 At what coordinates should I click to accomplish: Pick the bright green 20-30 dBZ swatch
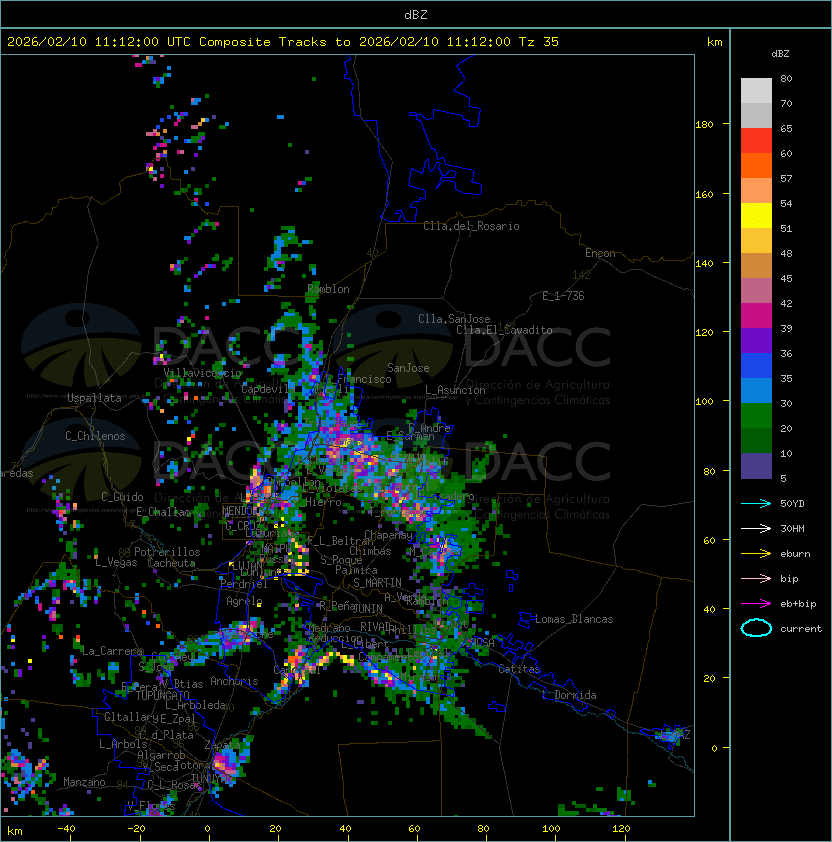[756, 416]
